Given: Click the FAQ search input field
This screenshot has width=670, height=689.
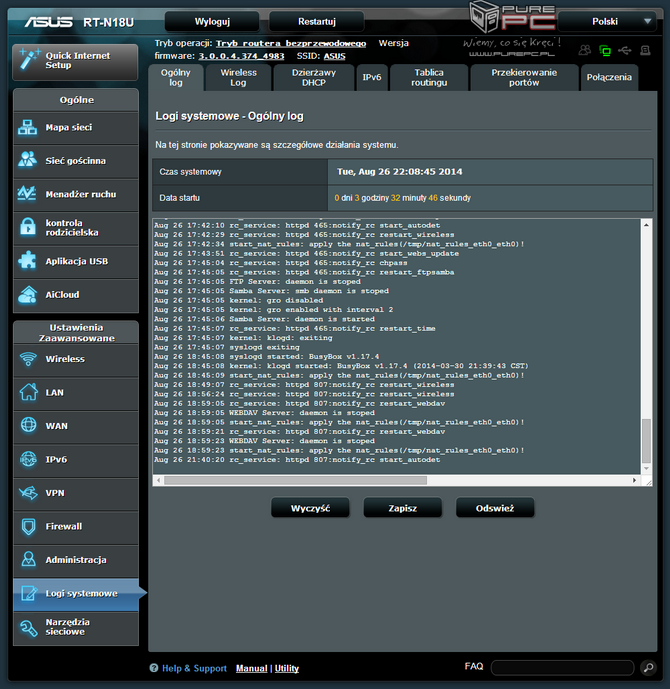Looking at the screenshot, I should 562,668.
